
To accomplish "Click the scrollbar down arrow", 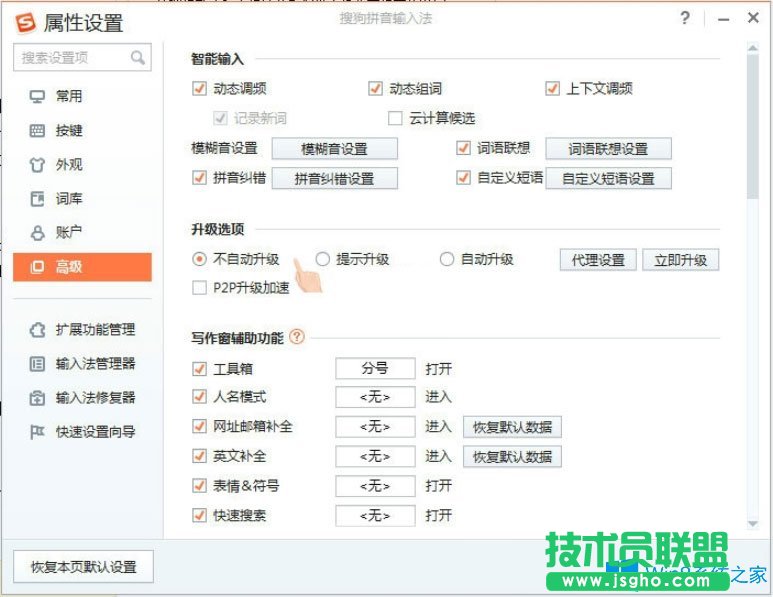I will click(x=753, y=524).
